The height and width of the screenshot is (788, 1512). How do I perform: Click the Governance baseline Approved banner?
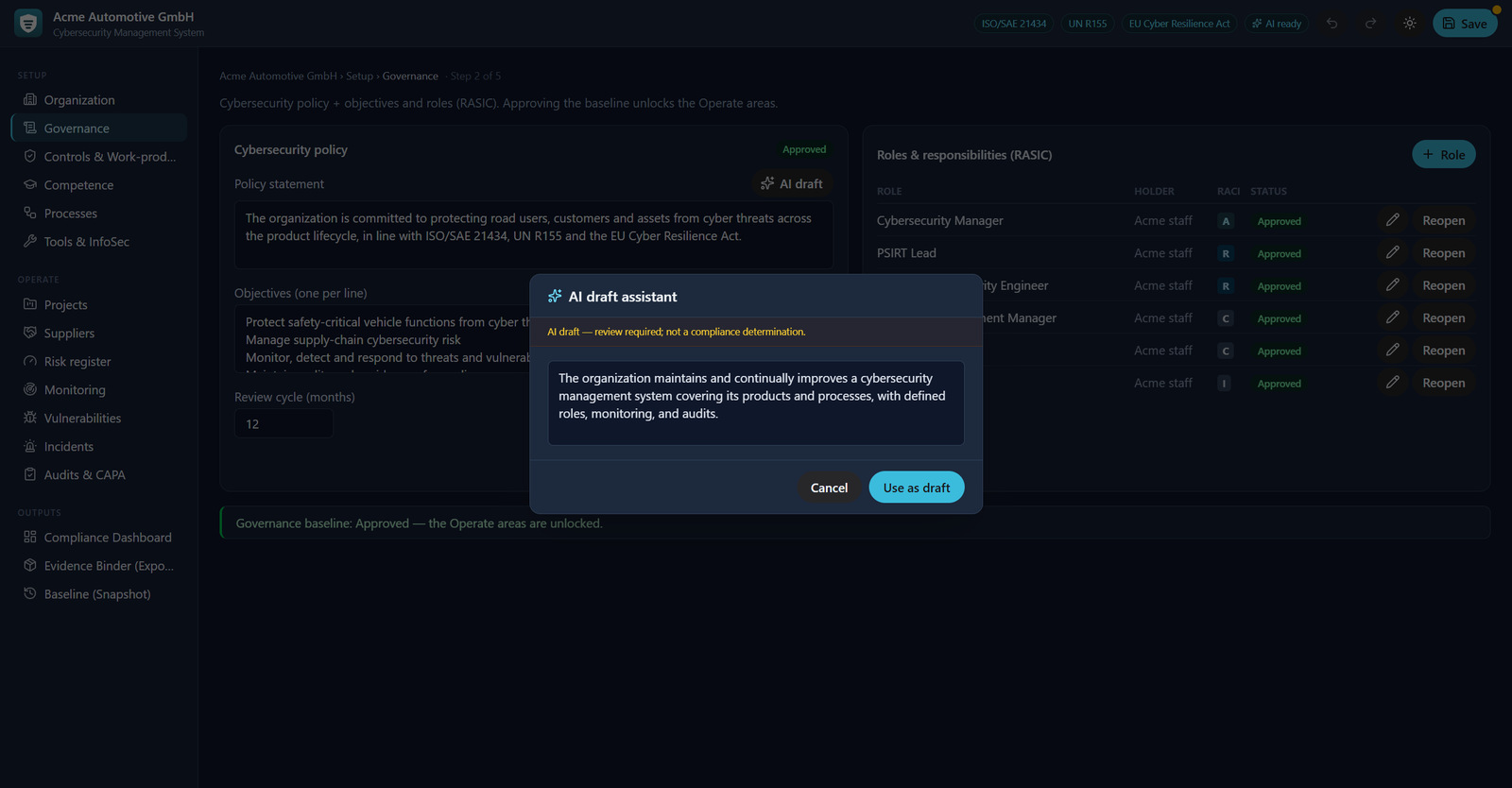coord(854,522)
